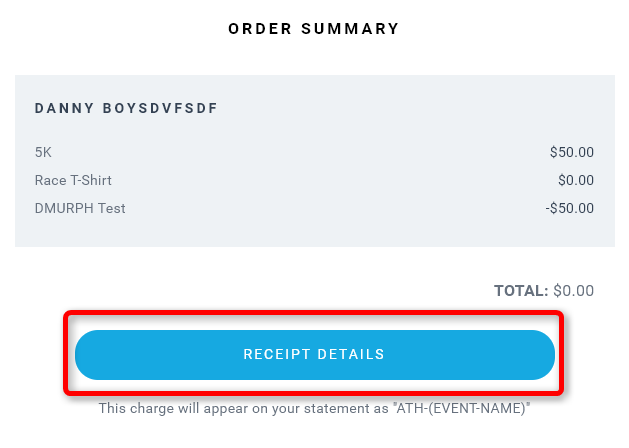Viewport: 629px width, 448px height.
Task: Click the $0.00 total amount
Action: [x=574, y=291]
